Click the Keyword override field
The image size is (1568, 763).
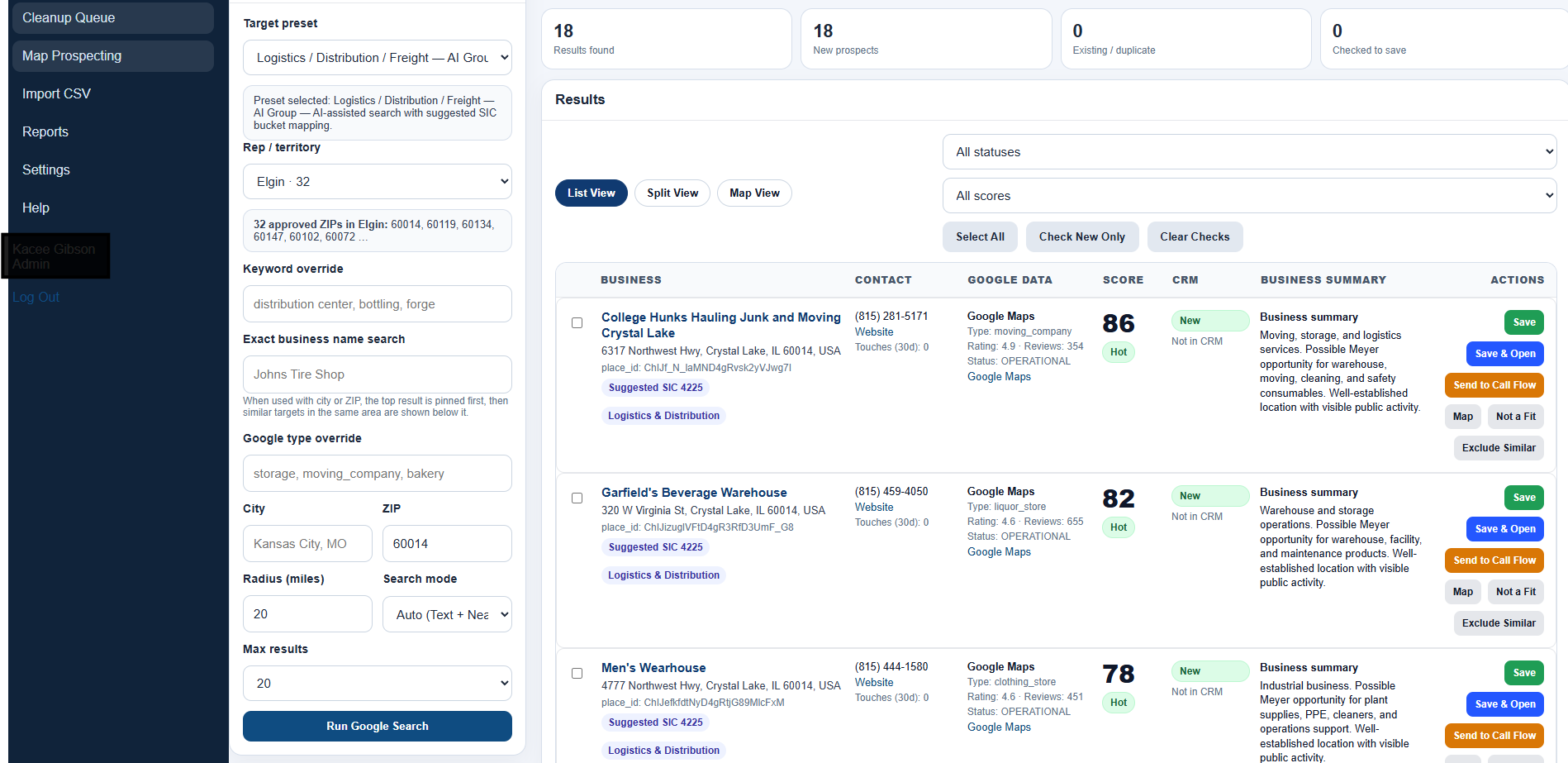point(378,304)
